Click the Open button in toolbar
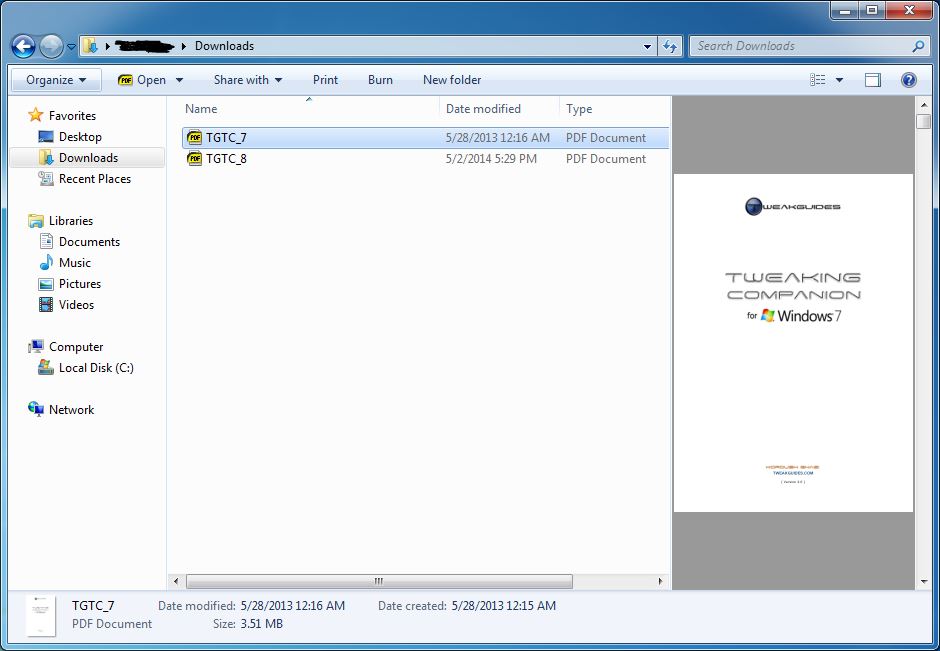The image size is (940, 651). 142,80
